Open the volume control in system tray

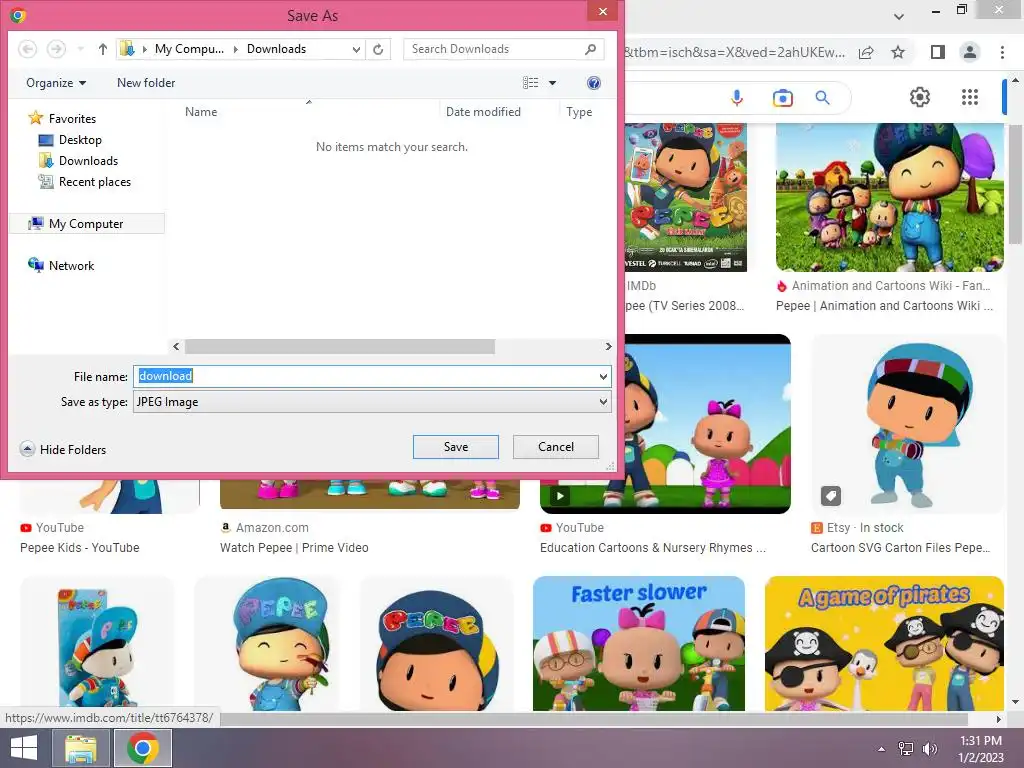coord(929,749)
